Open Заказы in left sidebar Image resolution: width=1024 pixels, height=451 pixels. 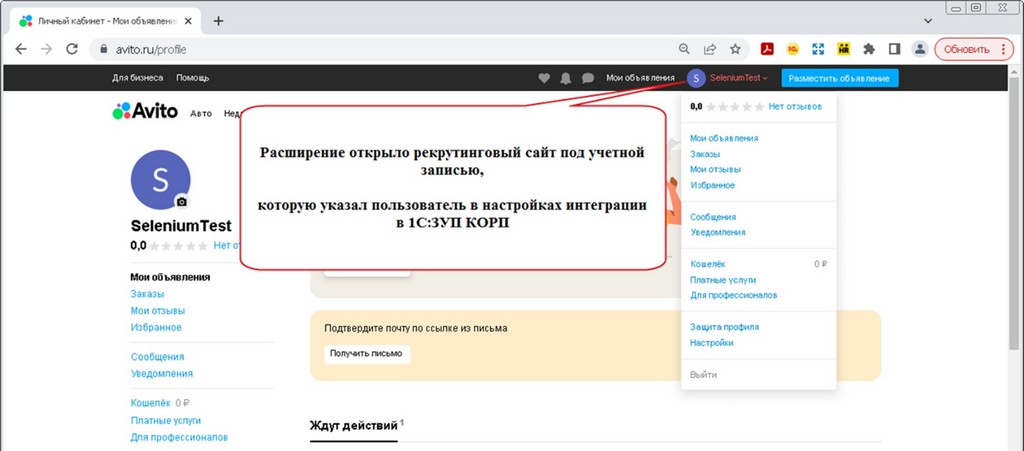tap(147, 294)
